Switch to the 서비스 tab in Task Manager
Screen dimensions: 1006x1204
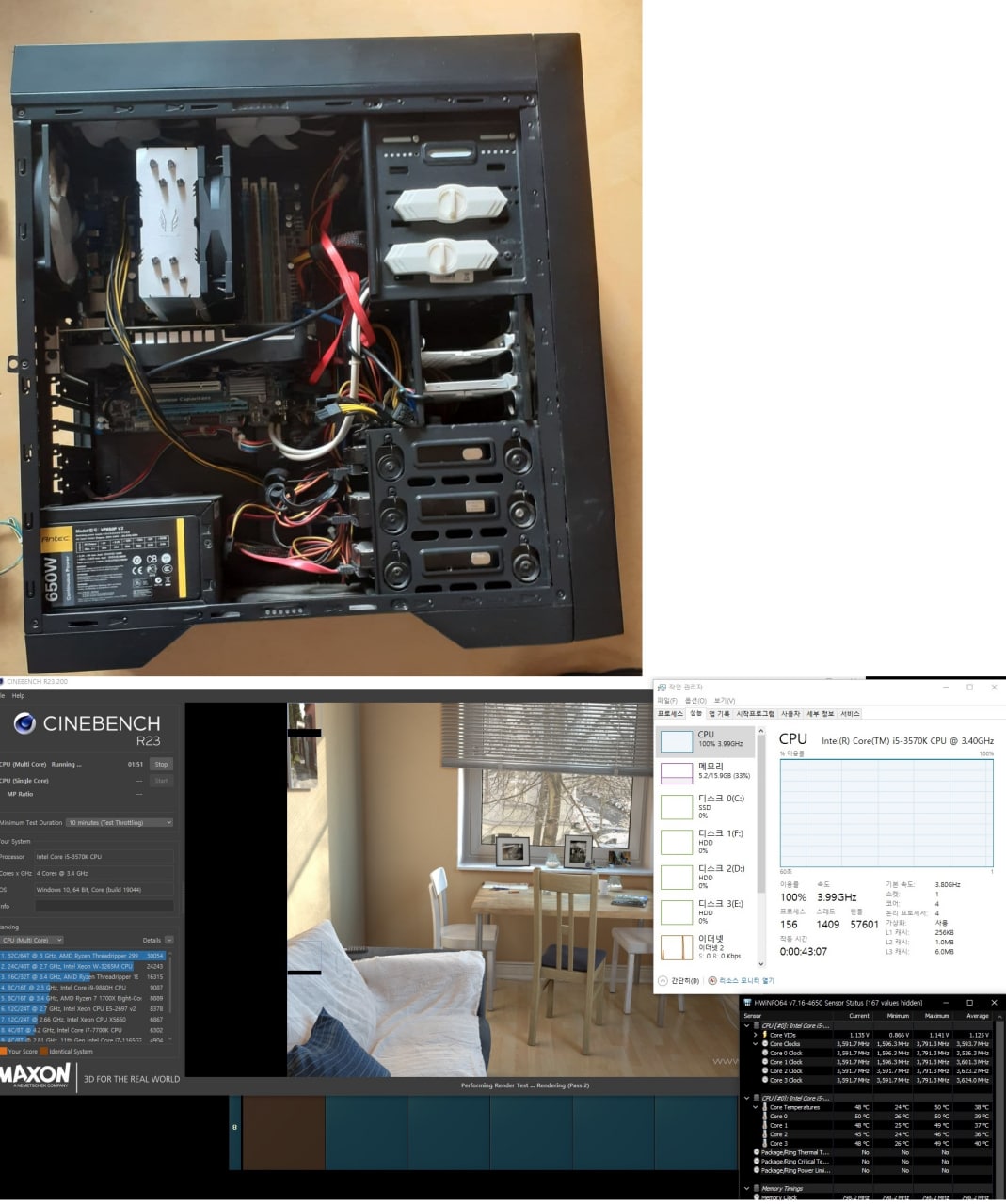tap(850, 714)
